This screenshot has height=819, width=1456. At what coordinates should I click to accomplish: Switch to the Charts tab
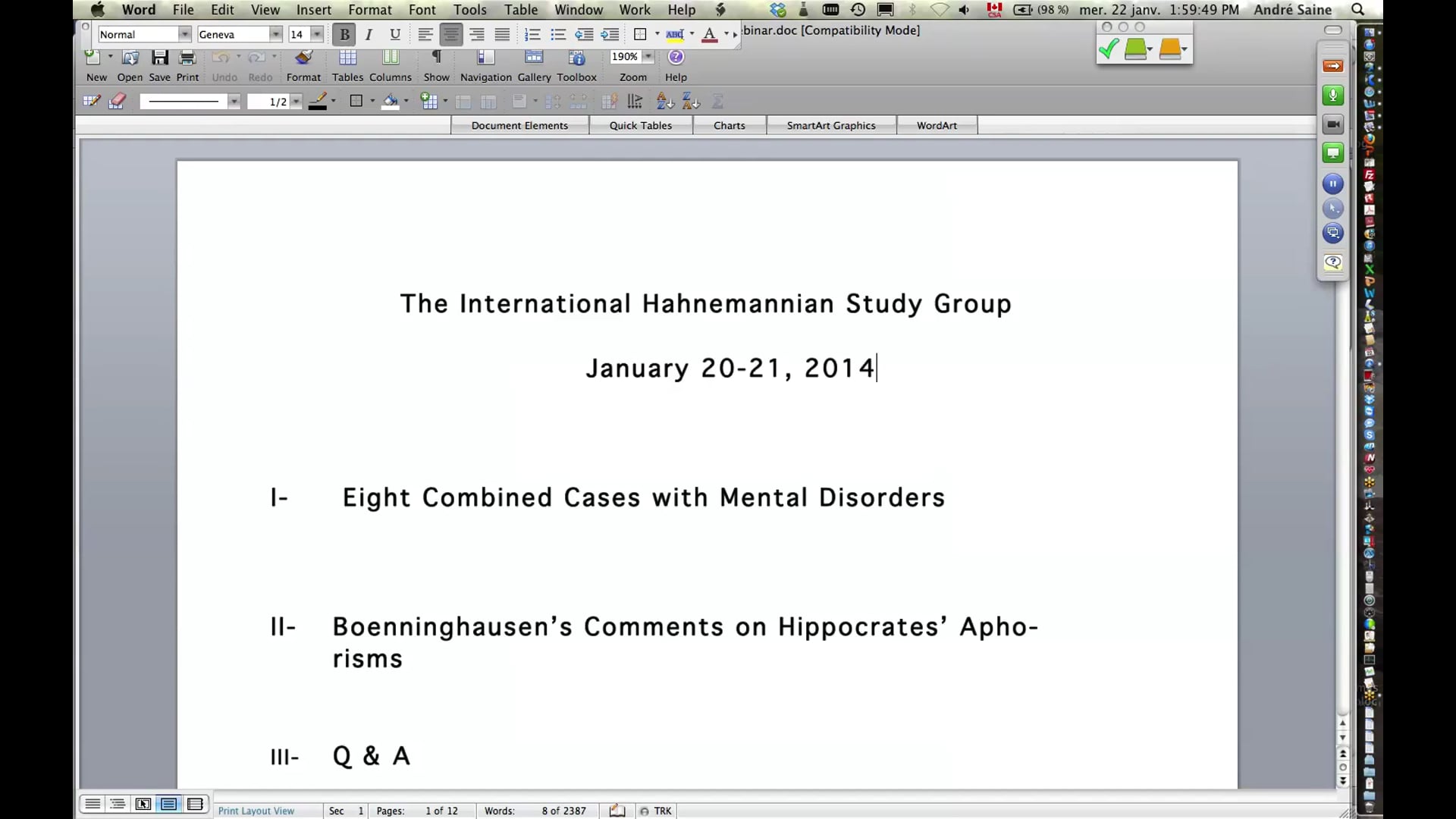point(728,124)
